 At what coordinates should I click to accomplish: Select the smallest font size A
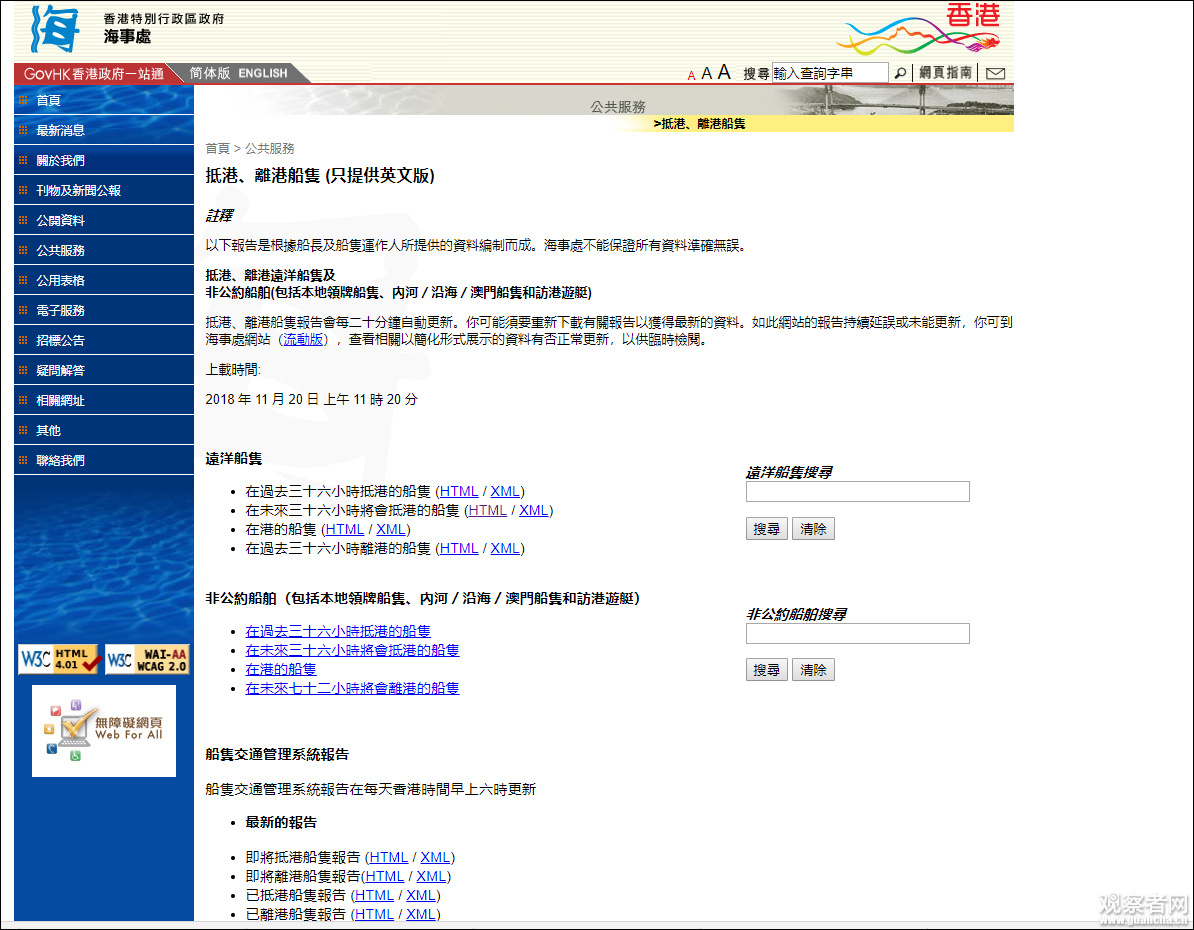(691, 75)
